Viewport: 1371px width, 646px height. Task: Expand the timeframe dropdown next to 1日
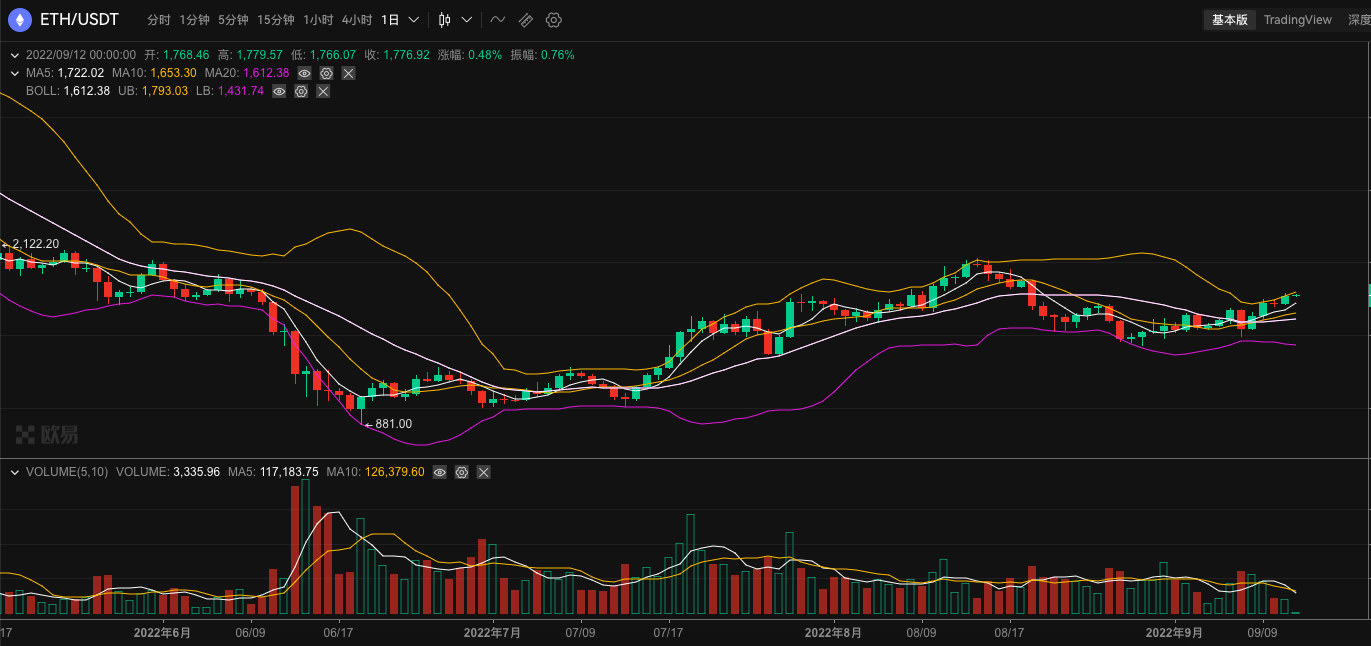pos(414,20)
